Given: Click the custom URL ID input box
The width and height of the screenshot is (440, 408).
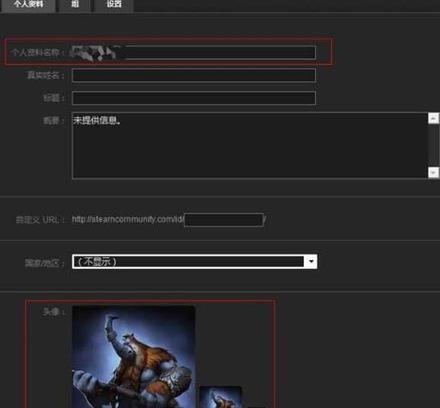Looking at the screenshot, I should click(224, 220).
